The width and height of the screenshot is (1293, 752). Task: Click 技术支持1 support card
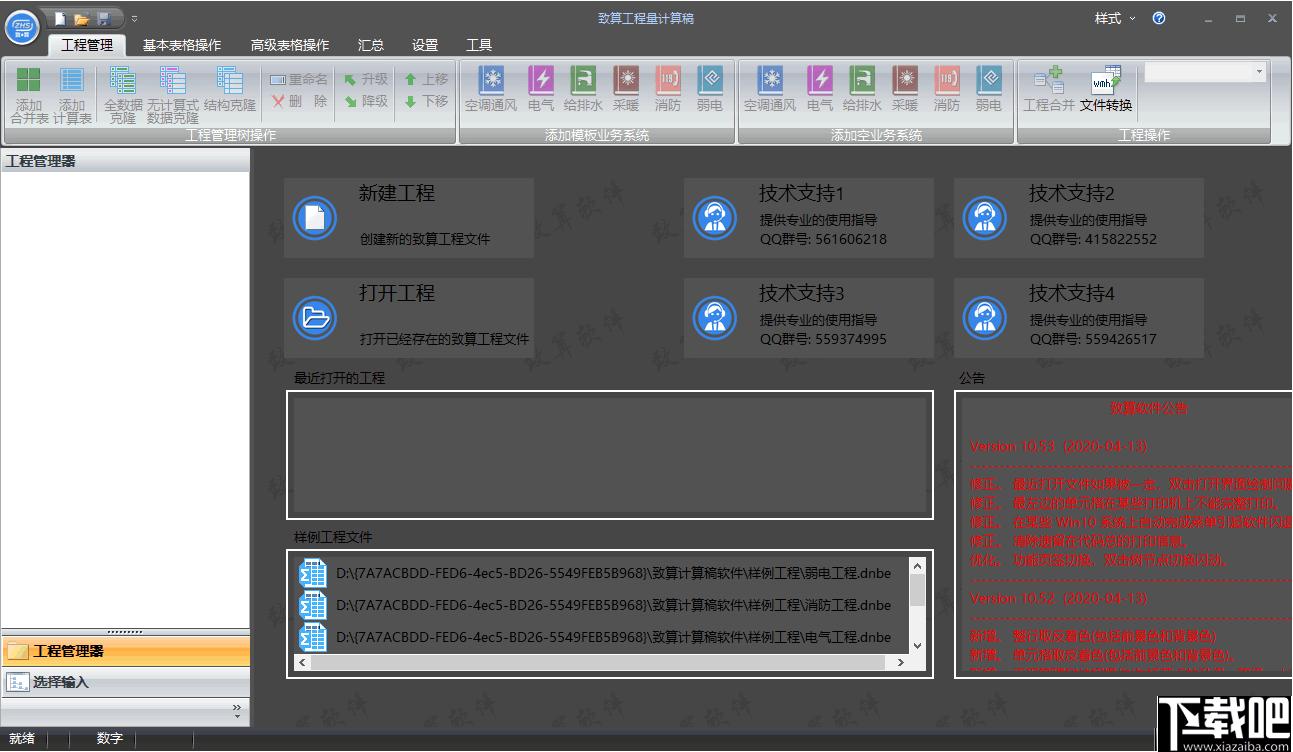pos(809,218)
